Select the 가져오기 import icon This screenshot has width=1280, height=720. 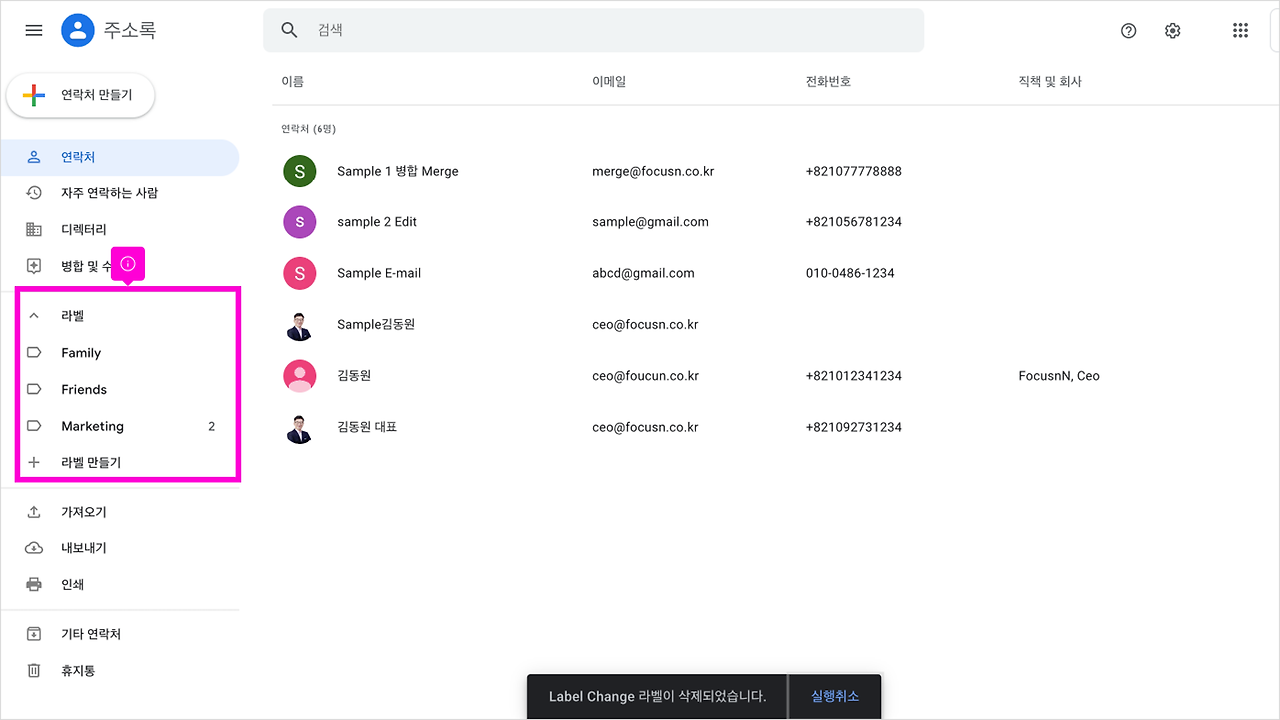tap(33, 511)
